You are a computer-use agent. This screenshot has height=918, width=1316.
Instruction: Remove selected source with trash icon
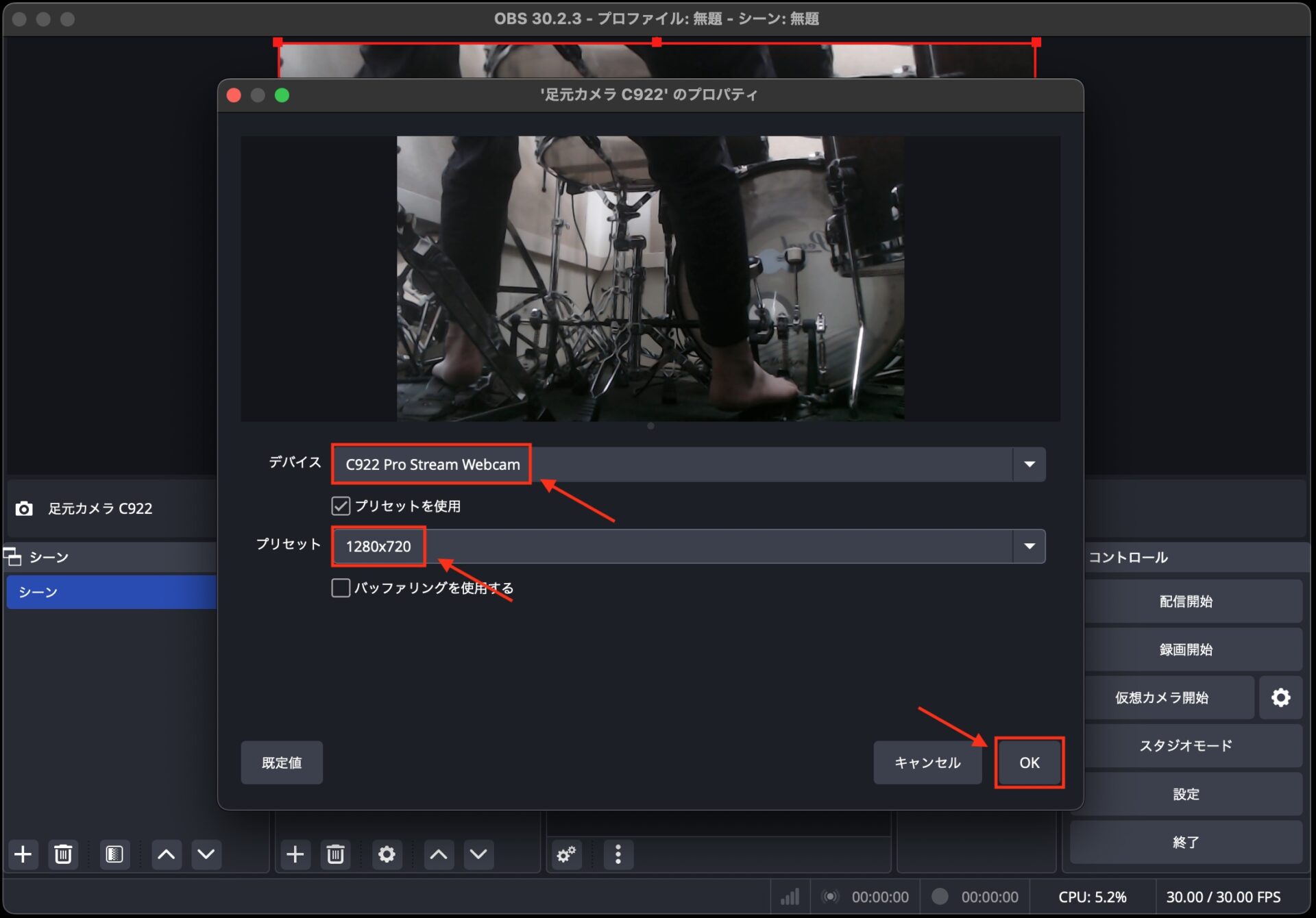pyautogui.click(x=336, y=854)
